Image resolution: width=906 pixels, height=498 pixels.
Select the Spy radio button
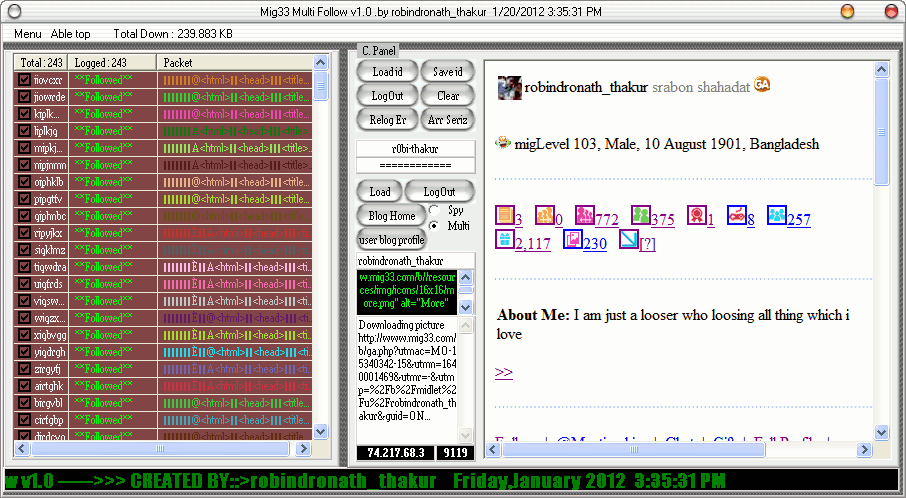pos(434,210)
